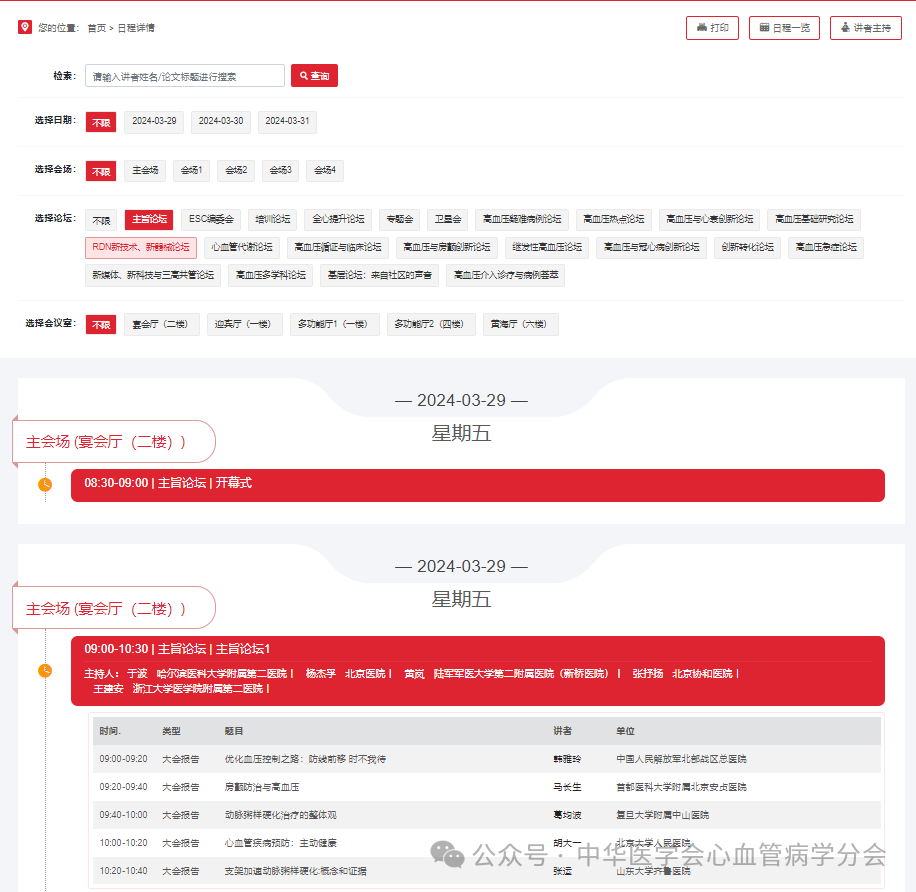Filter by date 2024-03-29
The width and height of the screenshot is (916, 892).
click(x=154, y=122)
